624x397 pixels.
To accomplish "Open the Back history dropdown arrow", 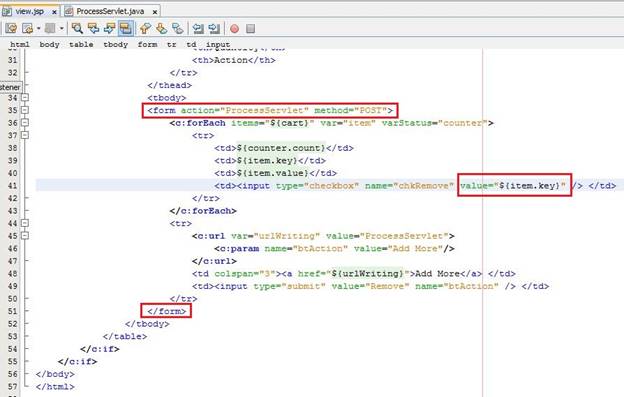I will click(38, 28).
